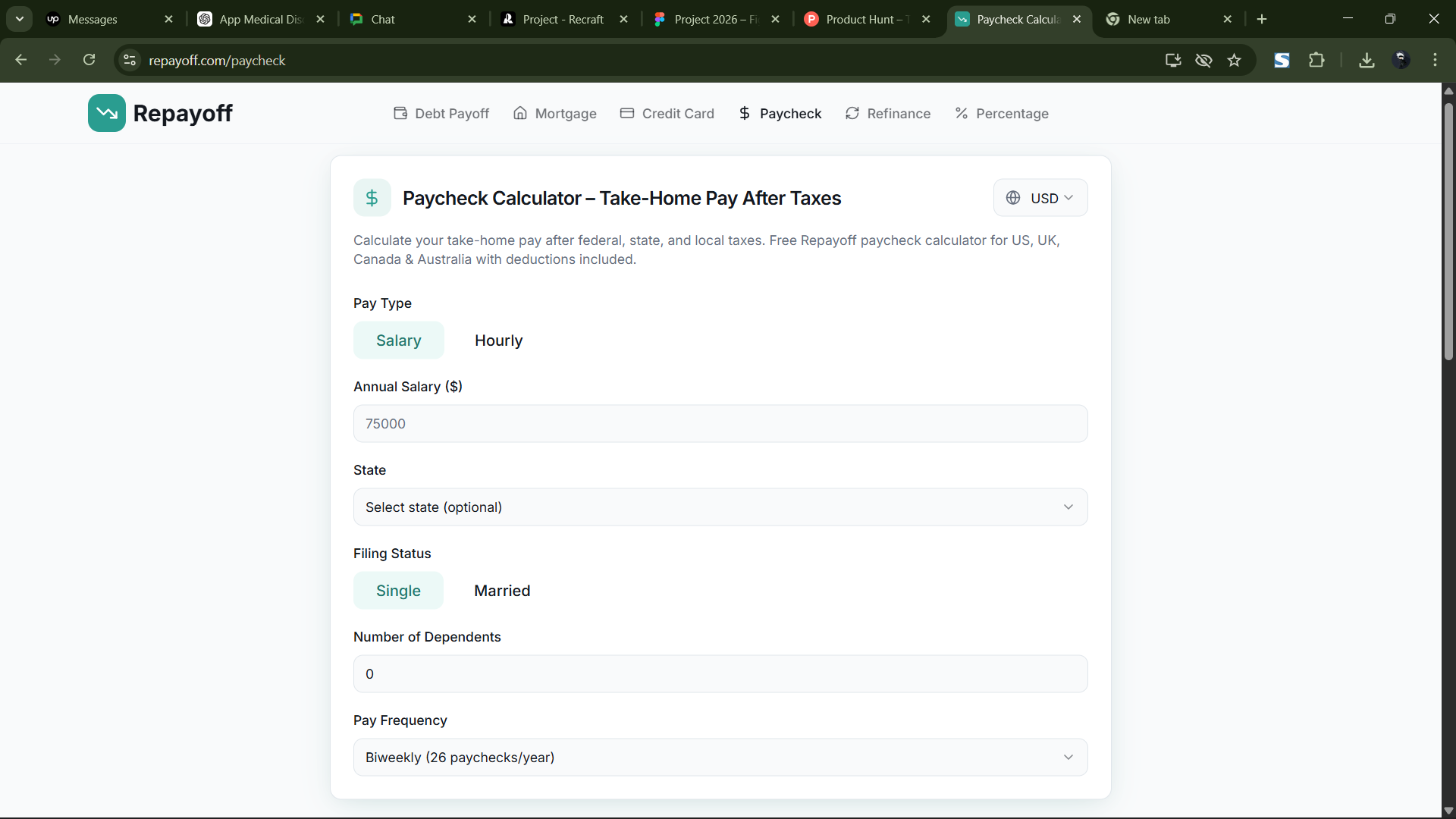Click the install app icon in address bar
1456x819 pixels.
[1173, 60]
